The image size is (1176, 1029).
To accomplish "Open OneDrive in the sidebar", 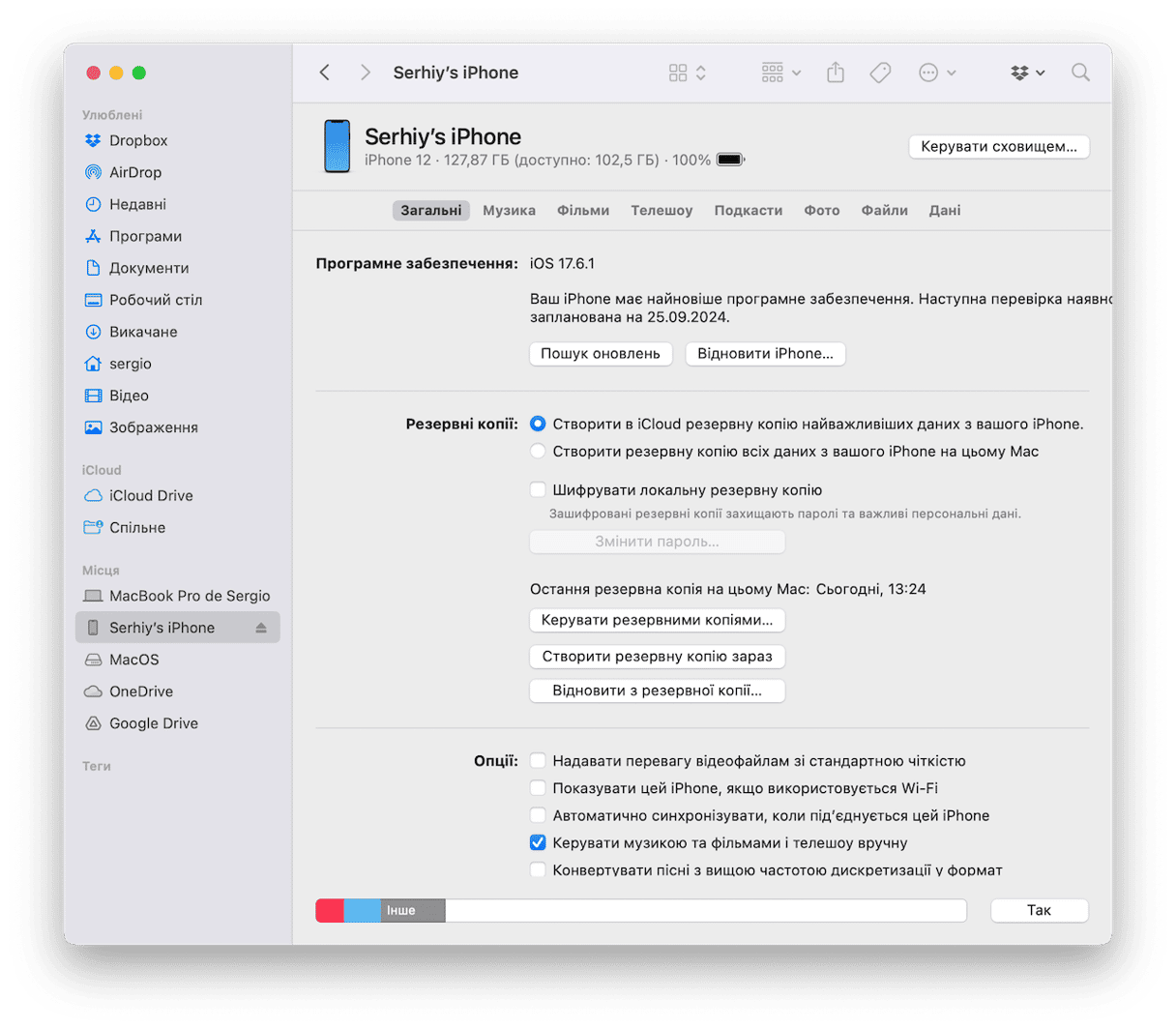I will pos(177,691).
